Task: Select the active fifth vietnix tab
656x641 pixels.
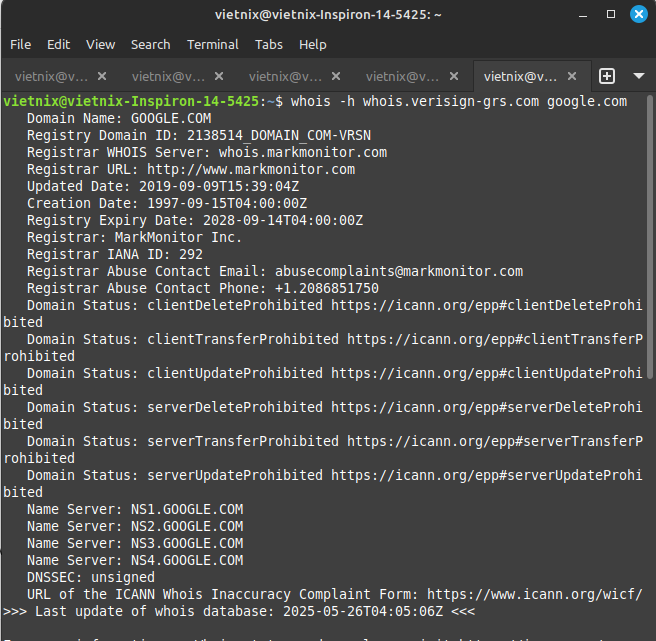Action: 520,77
